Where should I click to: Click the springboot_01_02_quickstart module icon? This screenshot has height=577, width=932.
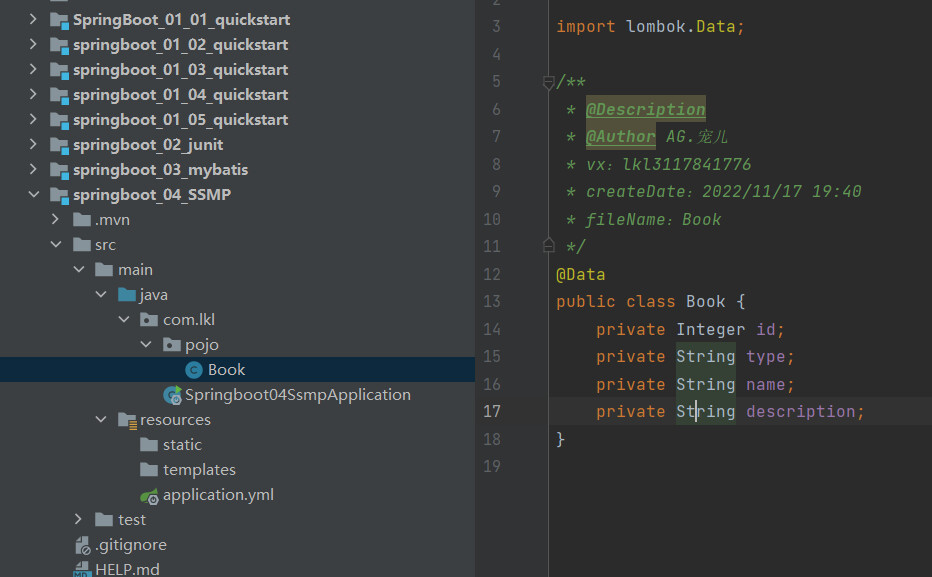[x=59, y=46]
